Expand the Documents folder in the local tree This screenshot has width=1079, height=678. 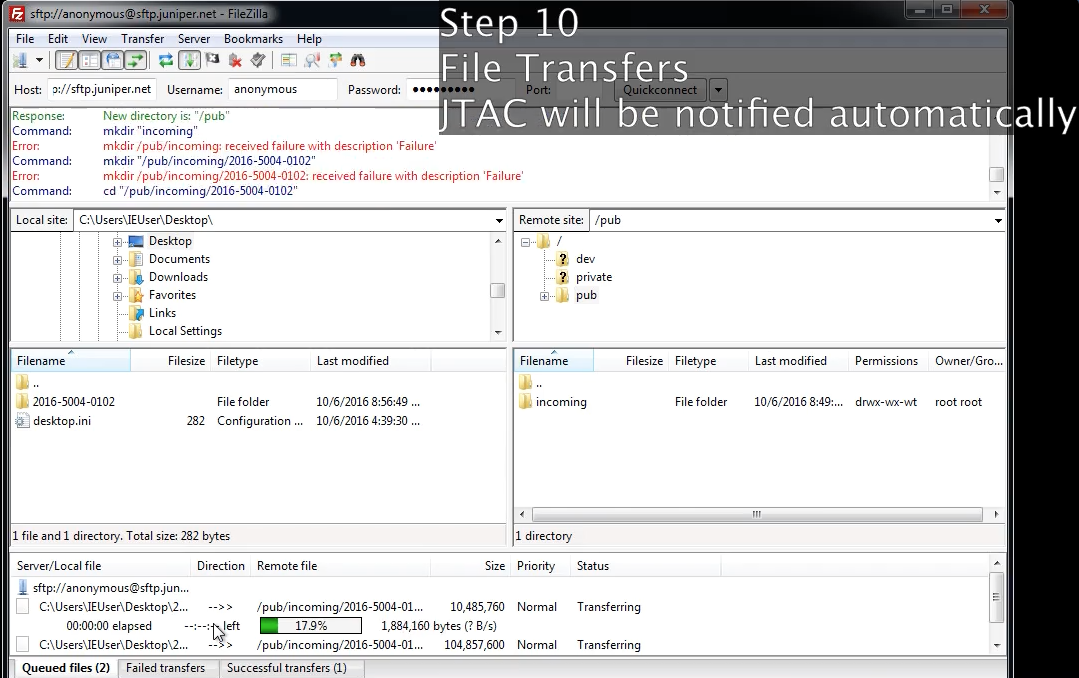tap(118, 259)
